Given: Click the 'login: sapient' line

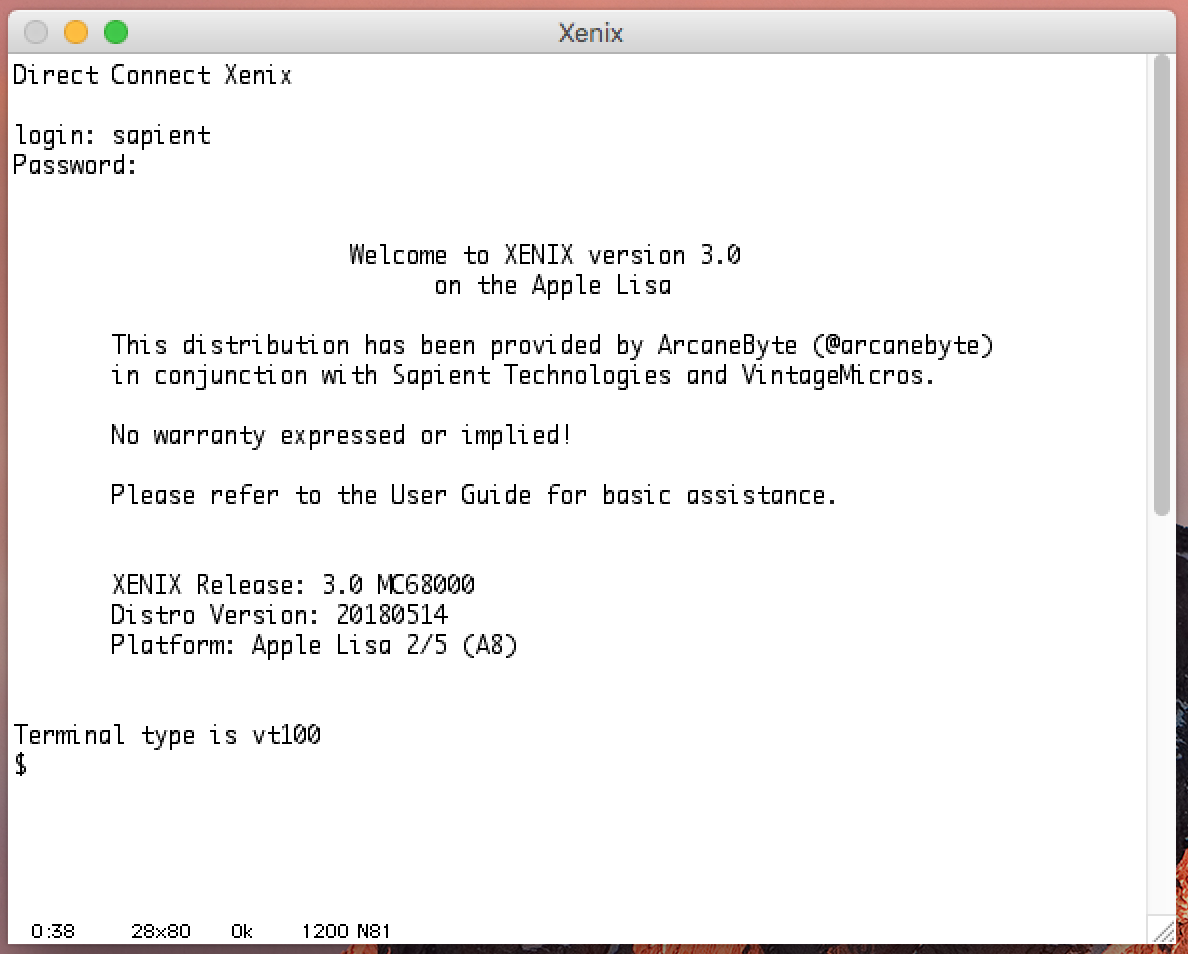Looking at the screenshot, I should coord(112,136).
